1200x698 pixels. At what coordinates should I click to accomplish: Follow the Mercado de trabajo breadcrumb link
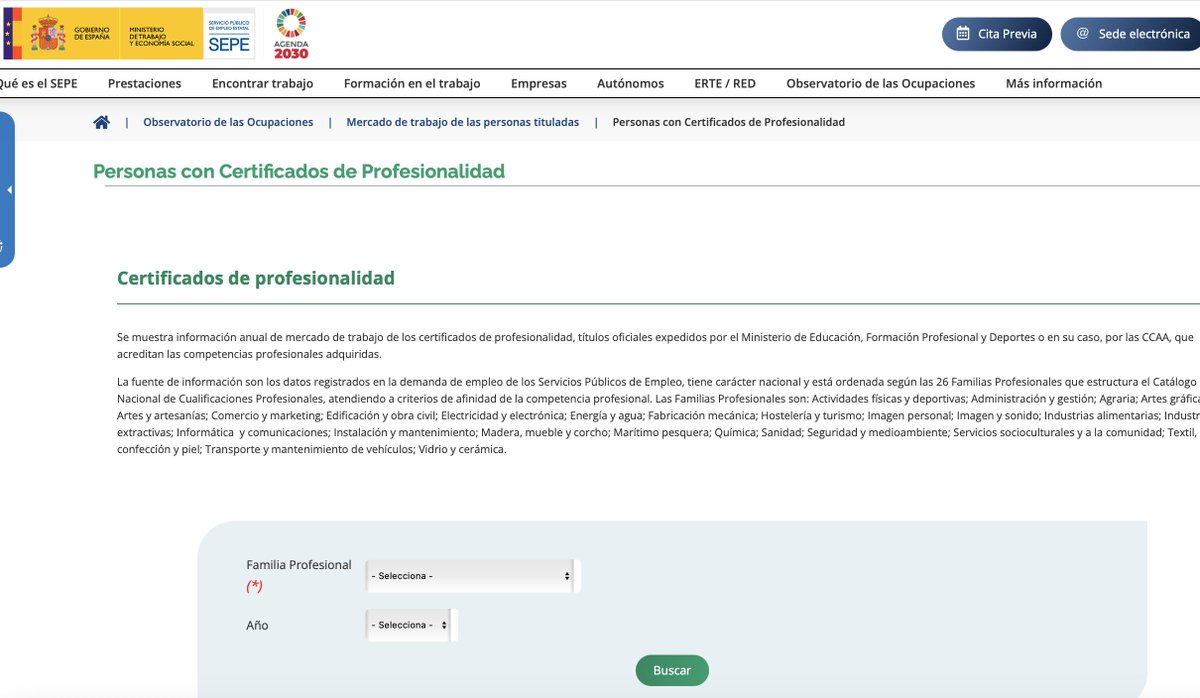coord(465,121)
